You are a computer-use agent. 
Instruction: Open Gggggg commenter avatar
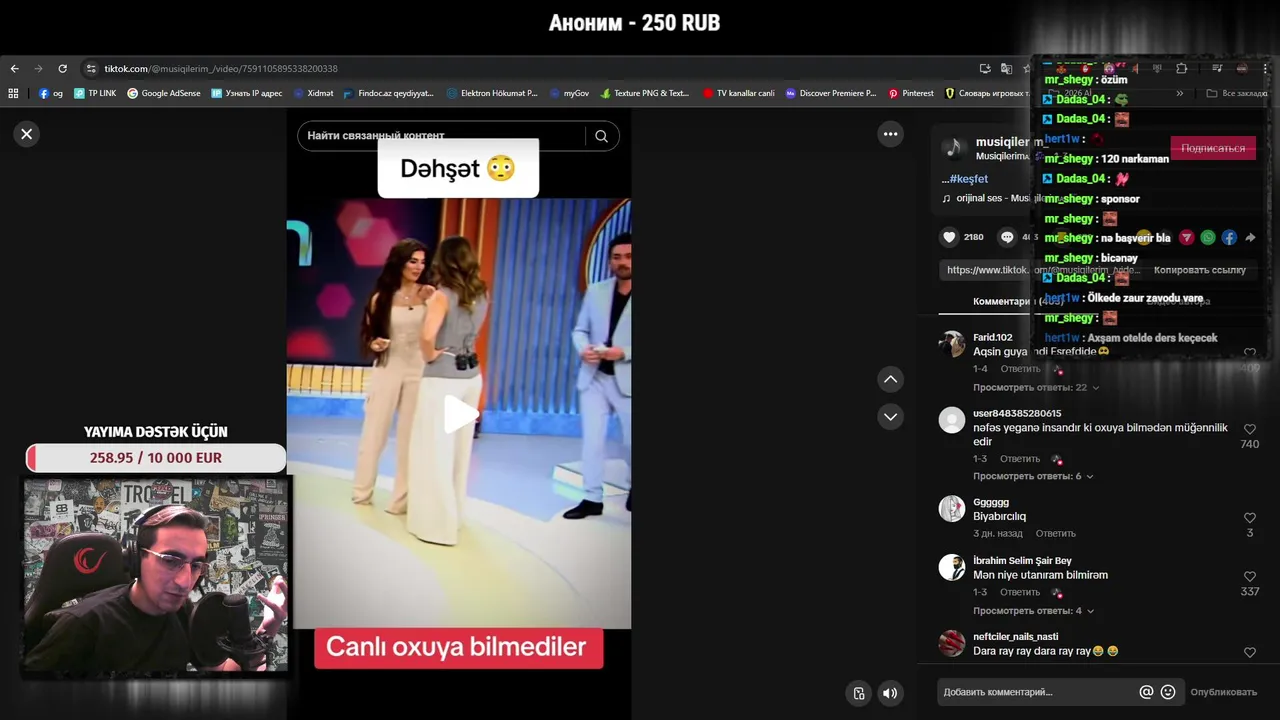pos(952,509)
